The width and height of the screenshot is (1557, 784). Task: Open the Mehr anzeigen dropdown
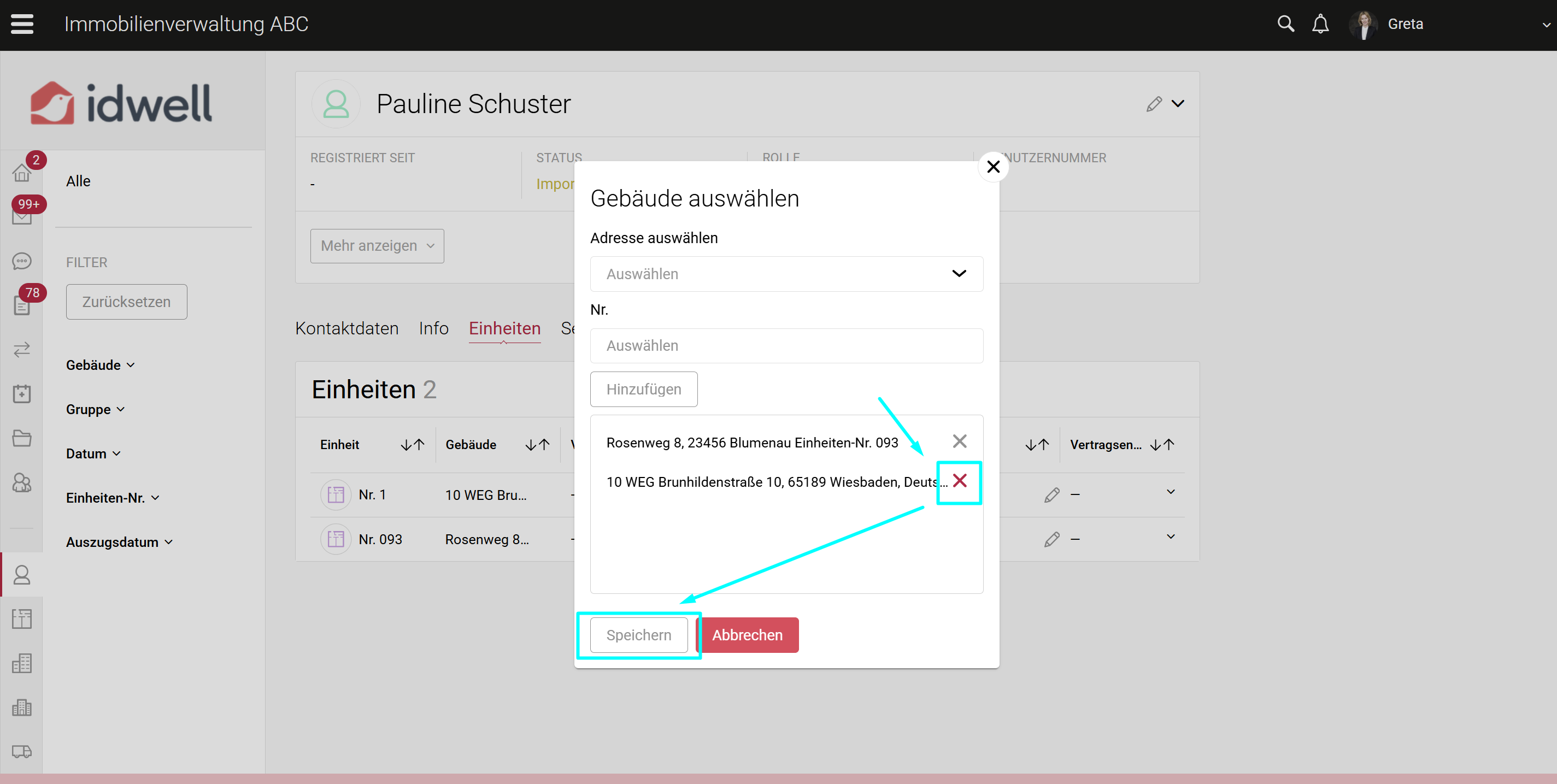[x=377, y=245]
